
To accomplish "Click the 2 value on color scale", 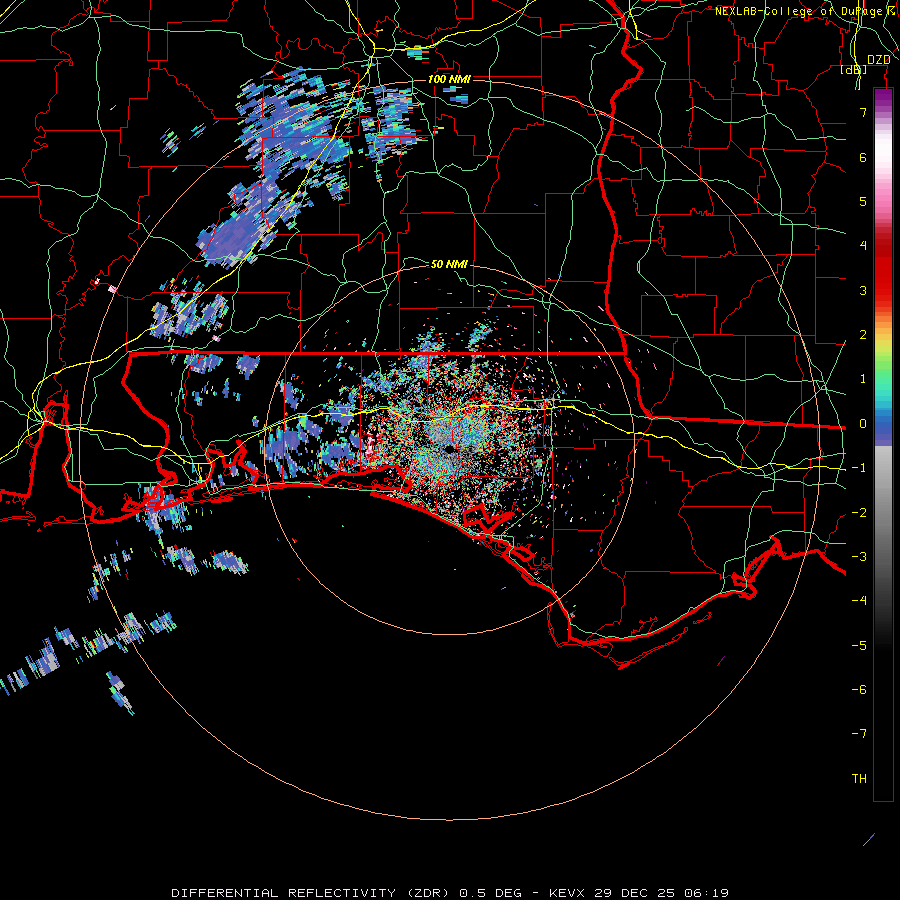I will click(x=863, y=335).
